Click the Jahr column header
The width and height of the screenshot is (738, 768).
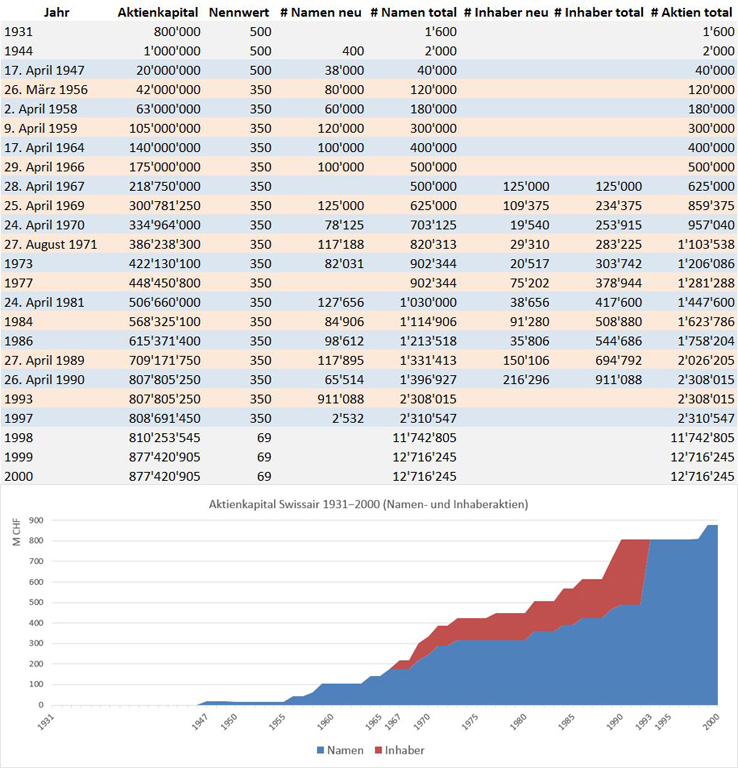[56, 12]
